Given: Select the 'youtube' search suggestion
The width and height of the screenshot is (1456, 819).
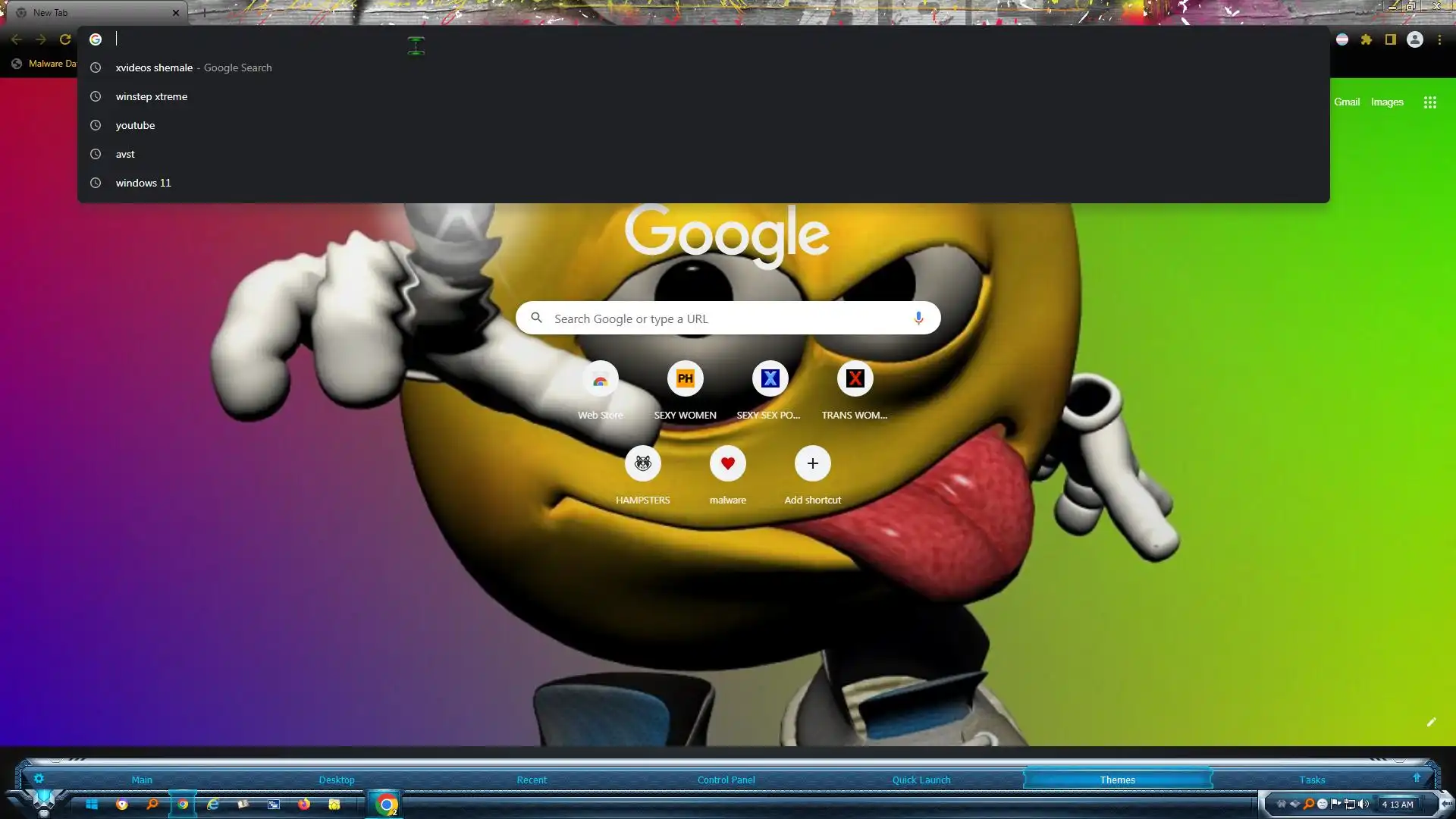Looking at the screenshot, I should click(x=135, y=125).
